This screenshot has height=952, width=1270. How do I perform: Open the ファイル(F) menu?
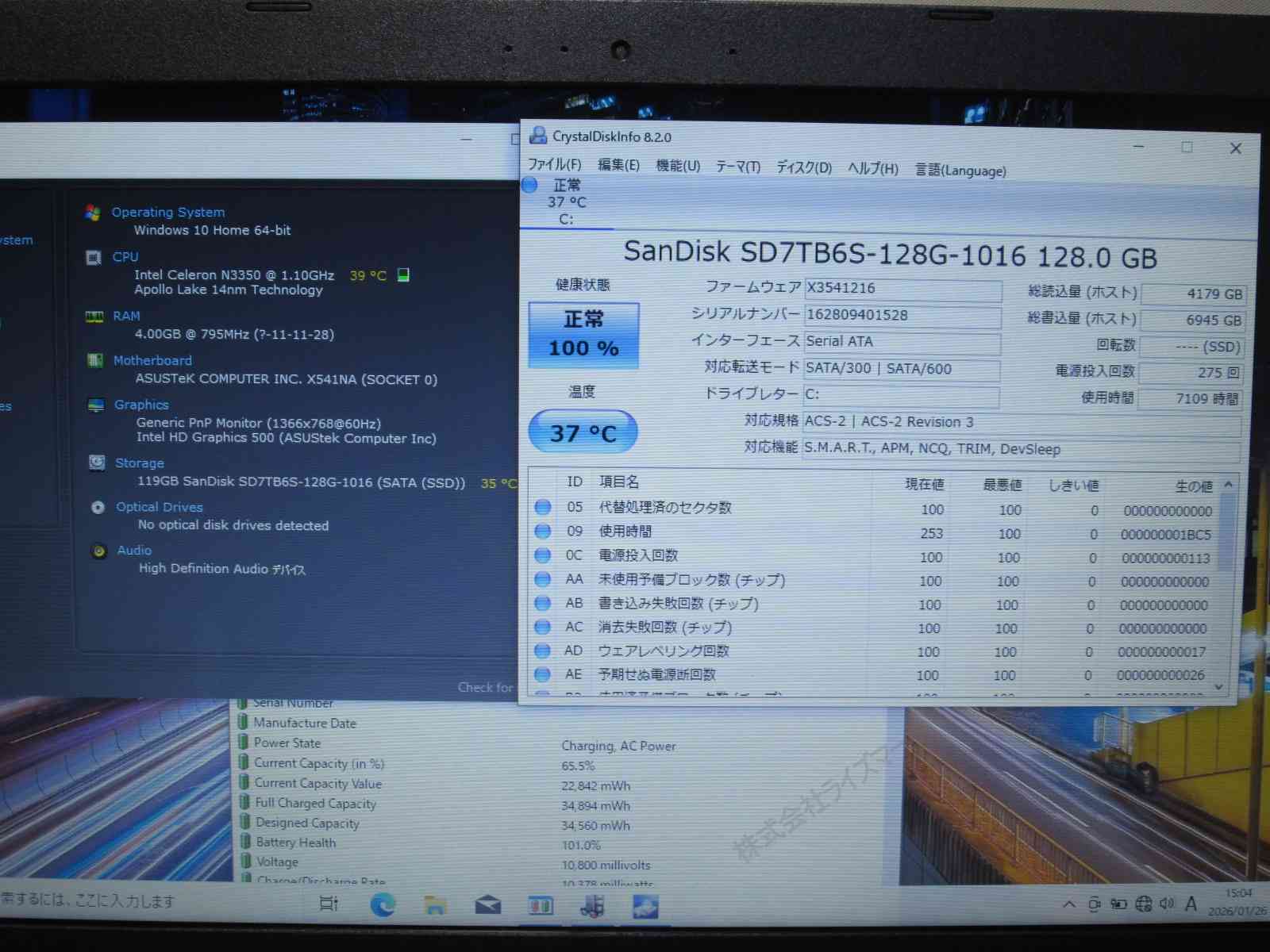tap(554, 165)
